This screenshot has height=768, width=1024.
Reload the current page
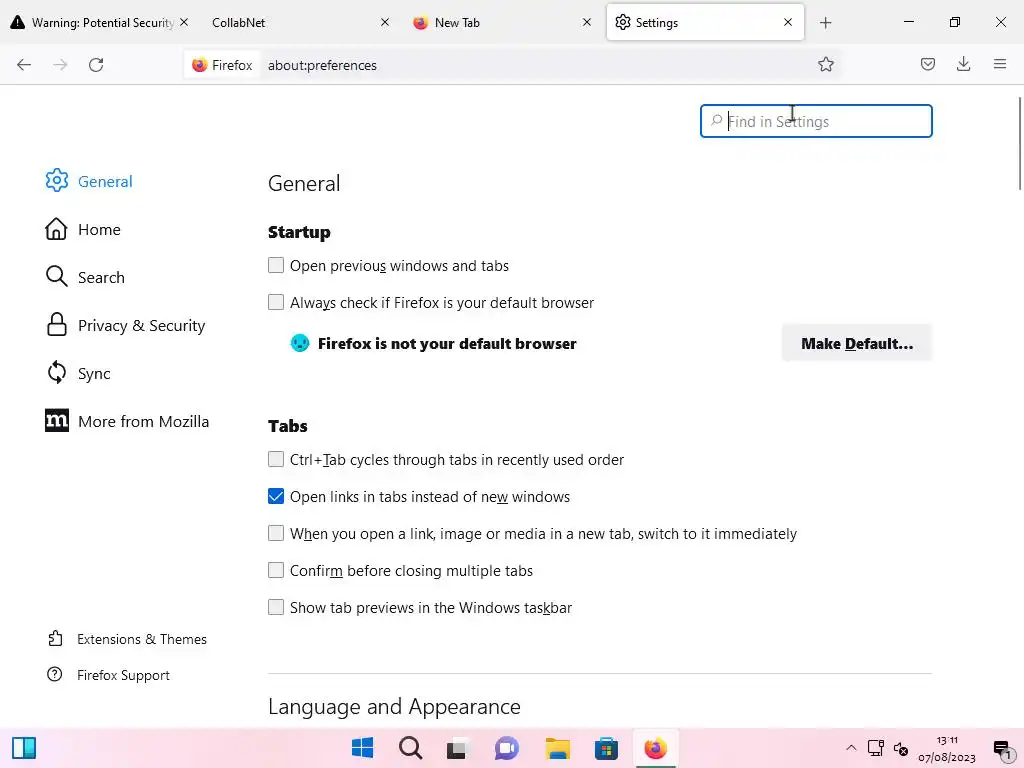96,65
